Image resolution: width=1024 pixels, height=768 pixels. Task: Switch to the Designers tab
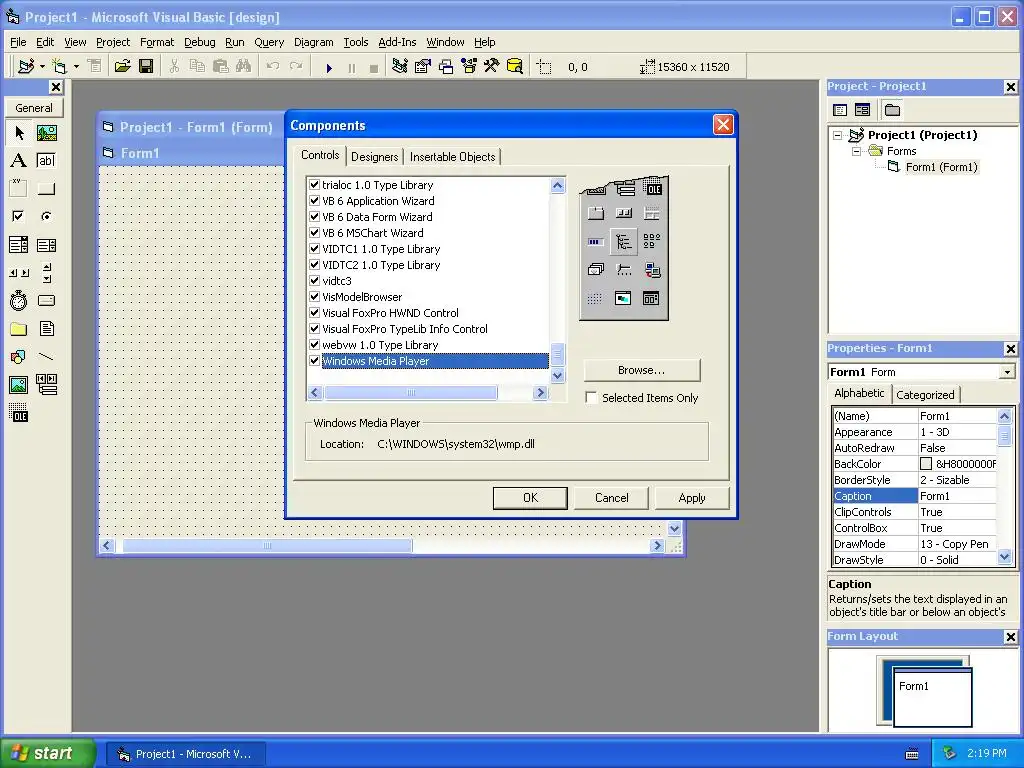[374, 157]
